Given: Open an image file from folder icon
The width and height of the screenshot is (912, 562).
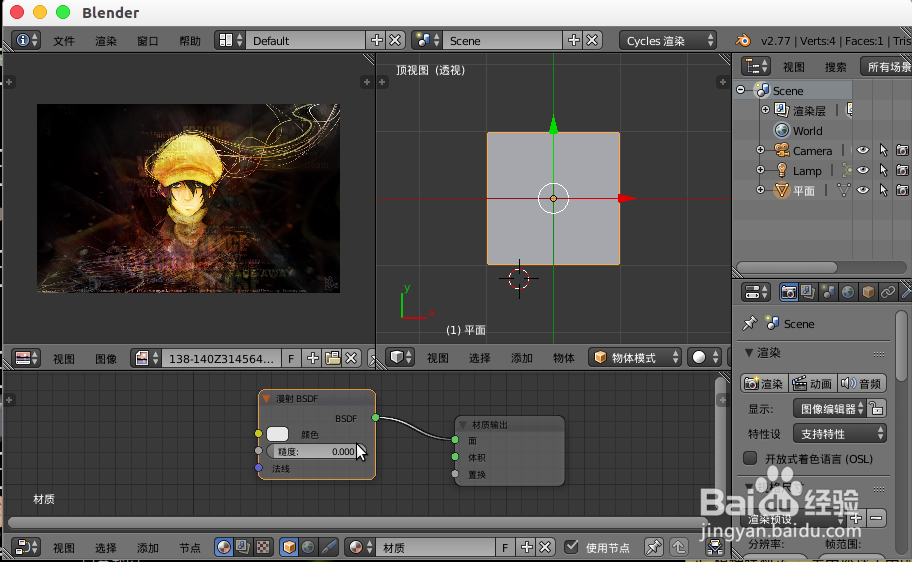Looking at the screenshot, I should (x=333, y=358).
